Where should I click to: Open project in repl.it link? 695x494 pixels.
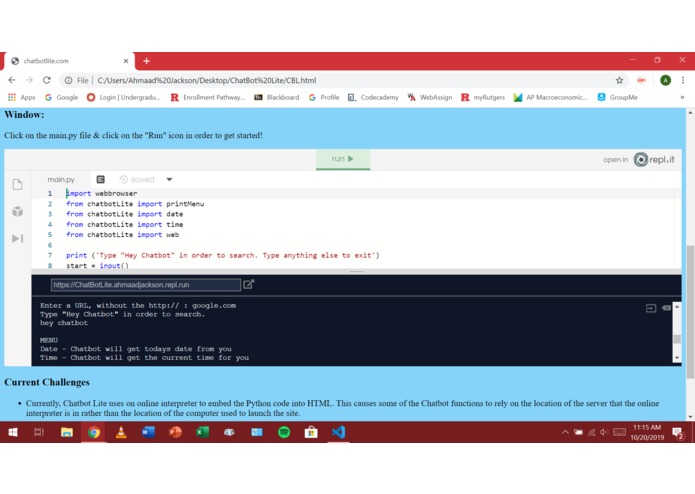638,159
